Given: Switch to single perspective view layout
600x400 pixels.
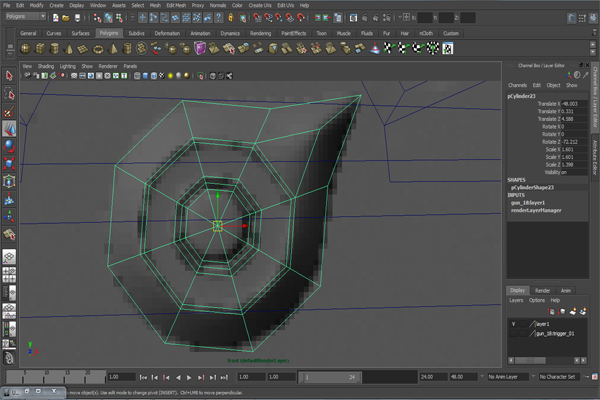Looking at the screenshot, I should 9,257.
